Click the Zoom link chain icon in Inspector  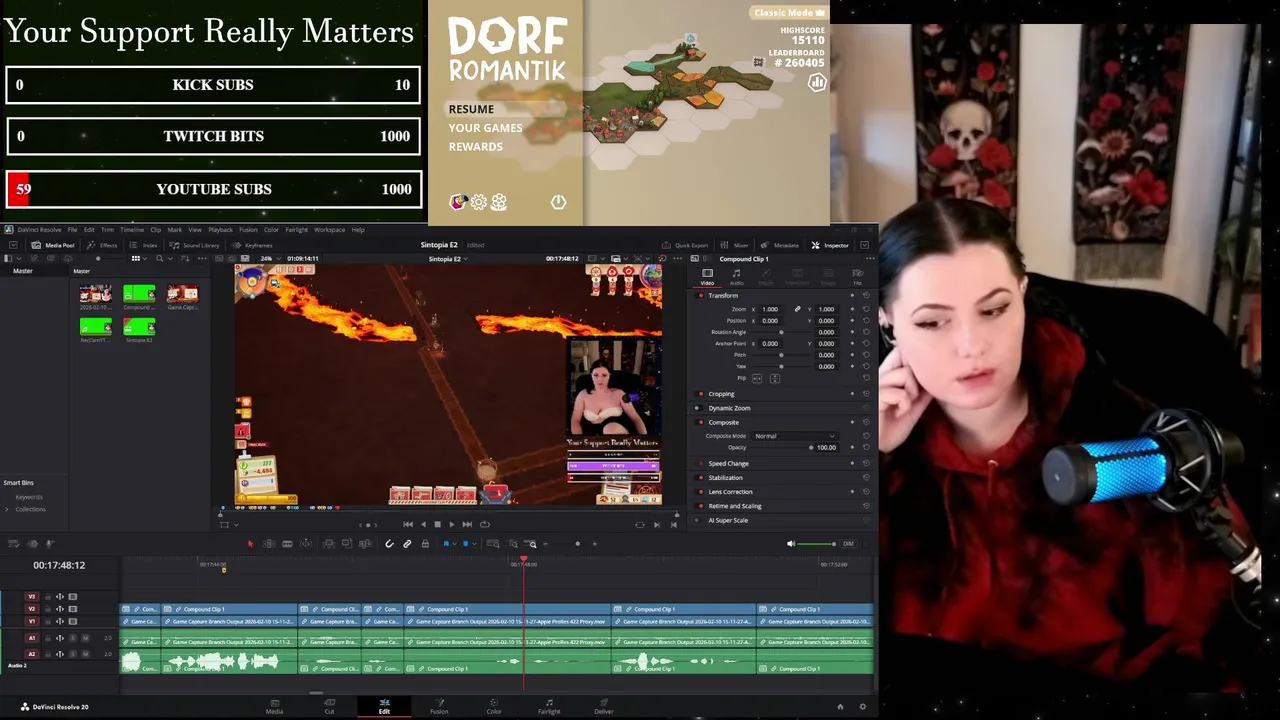(x=797, y=309)
